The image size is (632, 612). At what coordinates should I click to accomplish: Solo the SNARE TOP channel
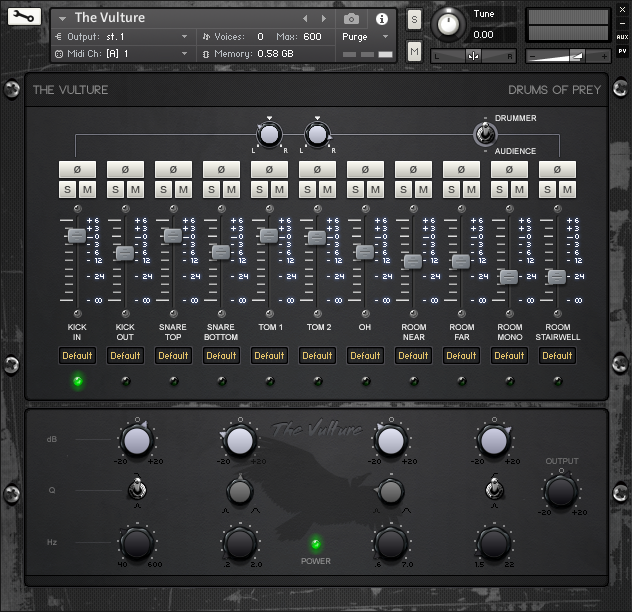(x=164, y=190)
